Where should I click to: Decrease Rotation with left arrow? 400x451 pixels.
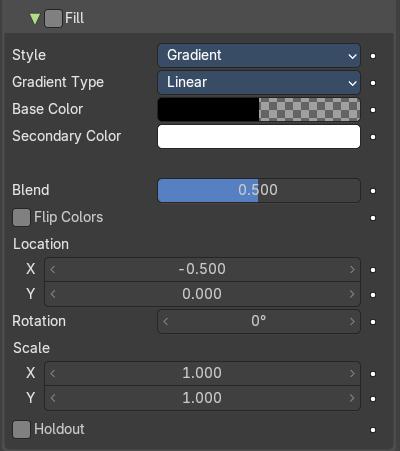pos(166,321)
